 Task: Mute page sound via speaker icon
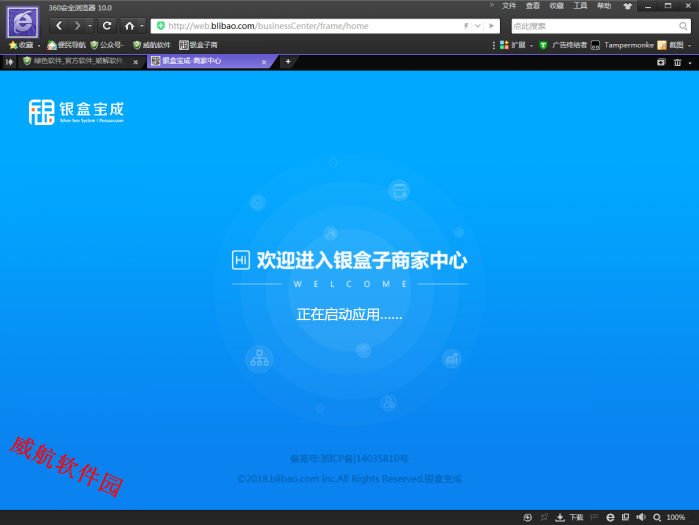tap(641, 517)
